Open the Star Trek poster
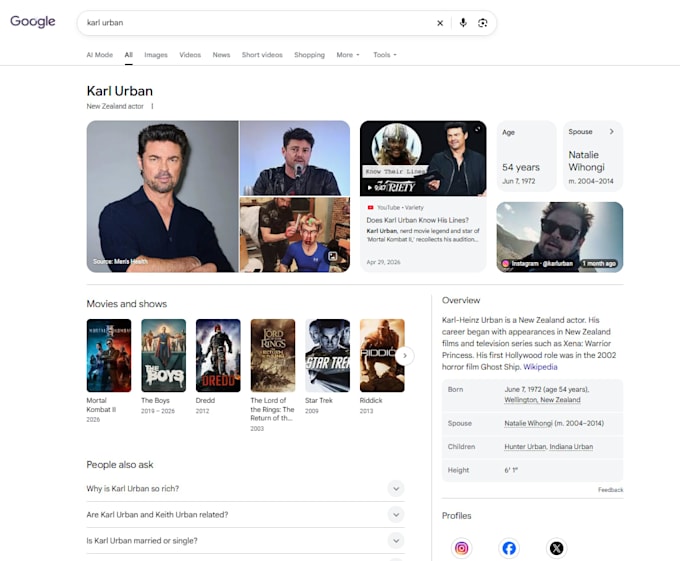The image size is (680, 561). pos(327,356)
